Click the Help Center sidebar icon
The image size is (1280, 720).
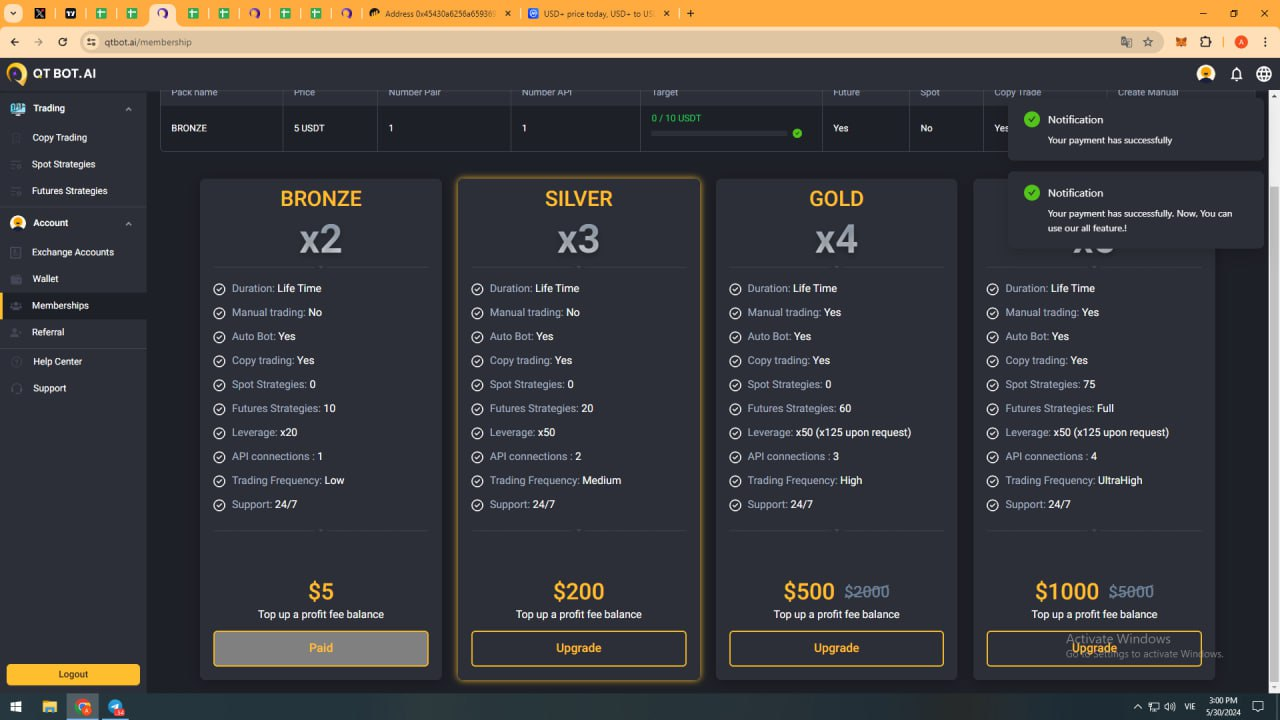(16, 361)
